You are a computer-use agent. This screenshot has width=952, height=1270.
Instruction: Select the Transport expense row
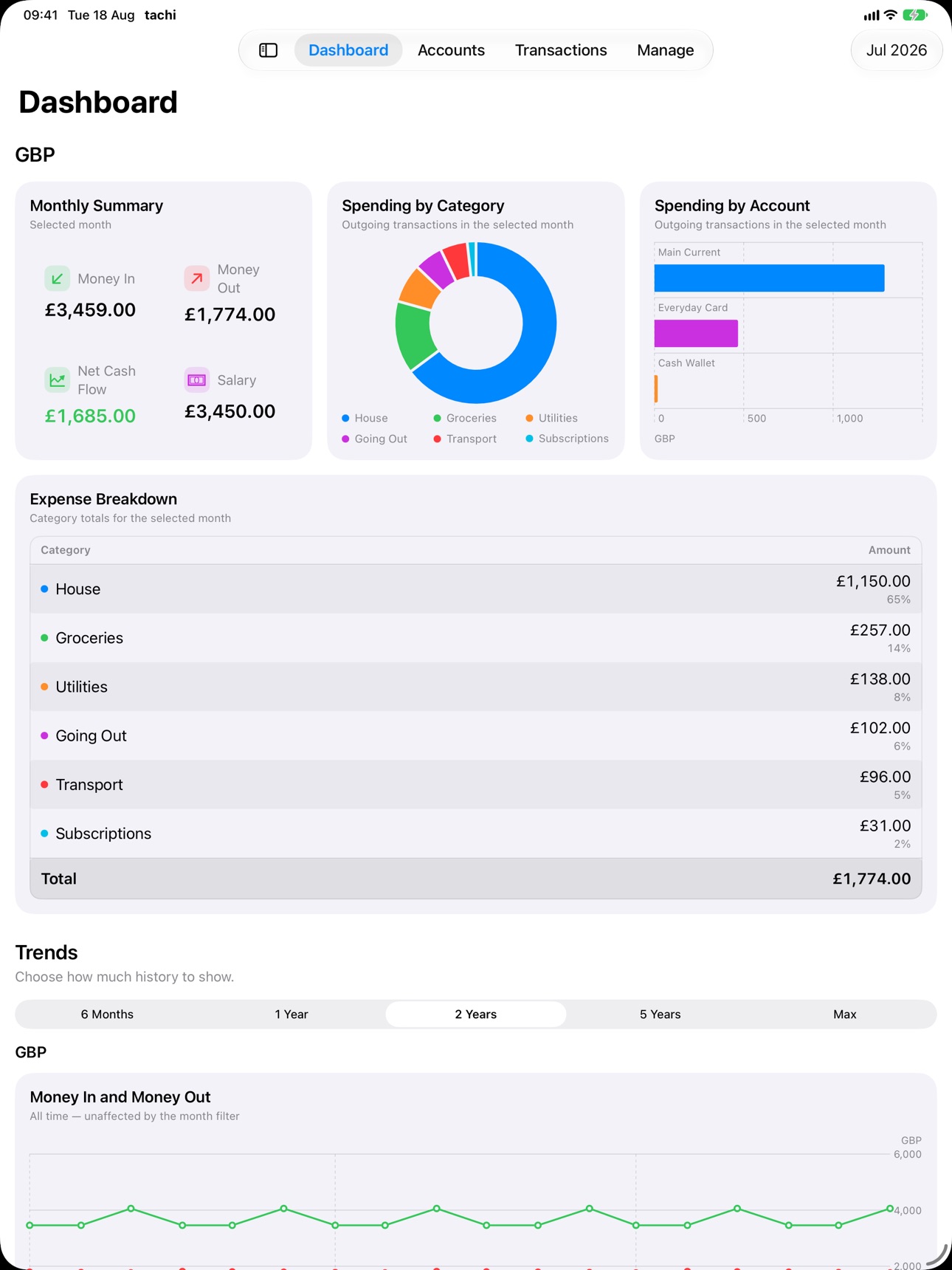pyautogui.click(x=476, y=784)
